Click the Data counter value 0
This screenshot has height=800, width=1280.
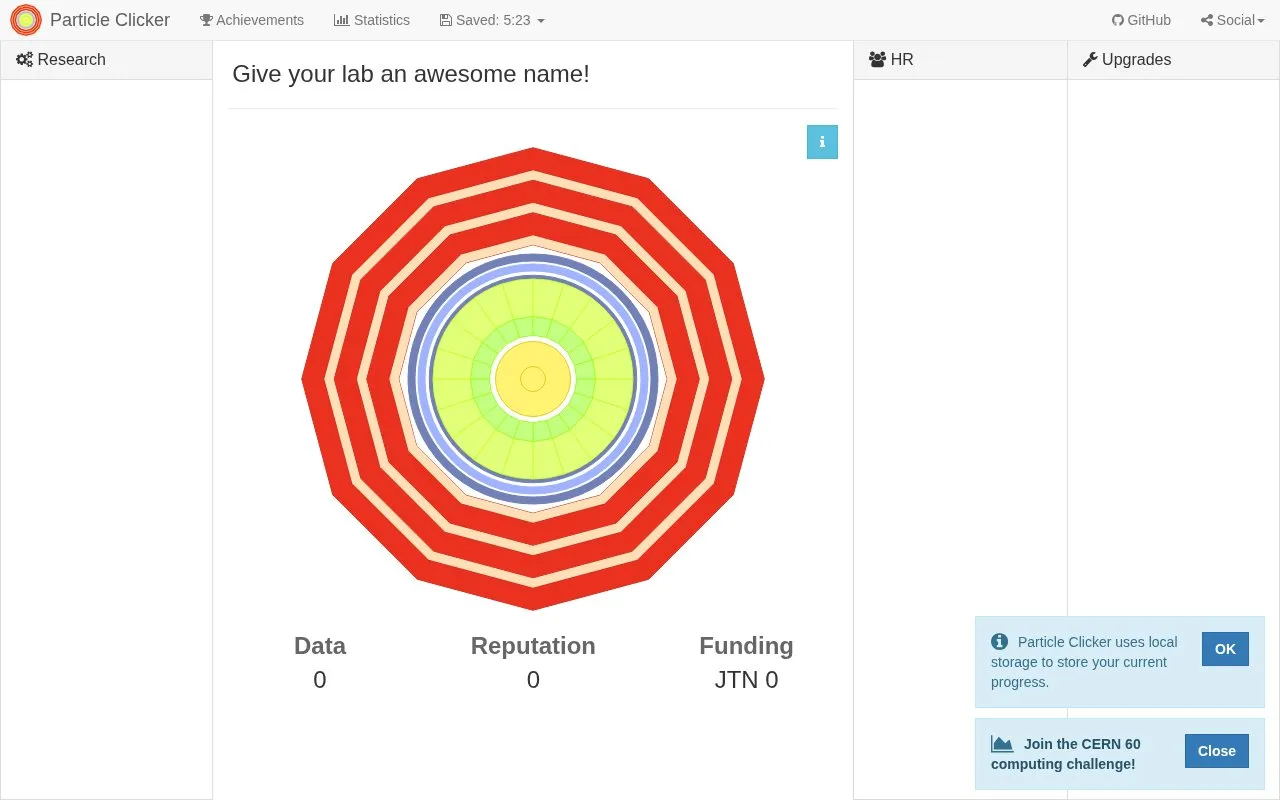[x=320, y=680]
